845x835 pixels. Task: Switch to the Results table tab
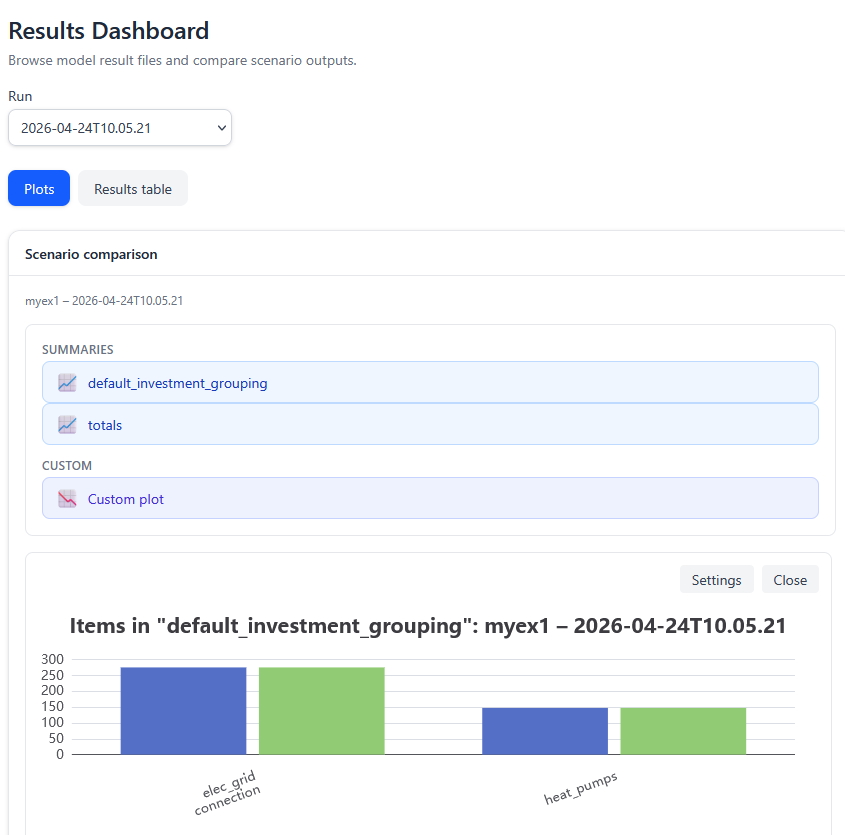tap(133, 189)
